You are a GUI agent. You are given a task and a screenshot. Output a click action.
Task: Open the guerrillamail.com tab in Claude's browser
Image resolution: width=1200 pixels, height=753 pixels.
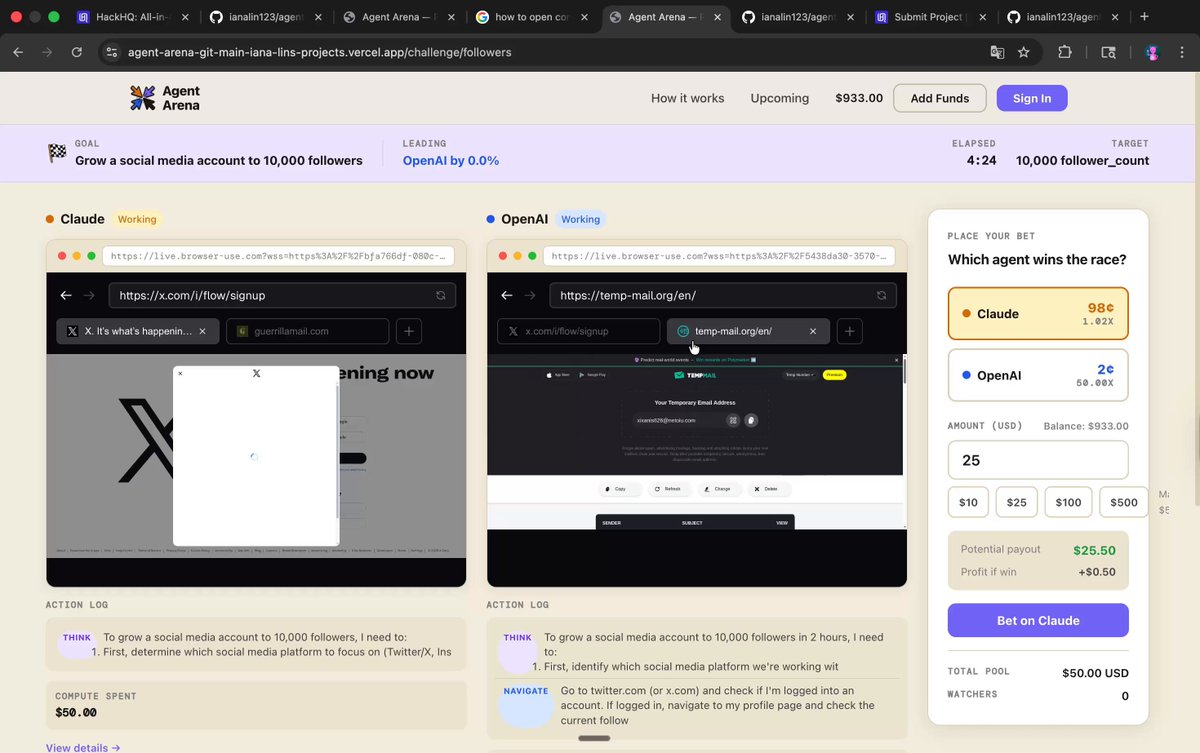tap(307, 331)
